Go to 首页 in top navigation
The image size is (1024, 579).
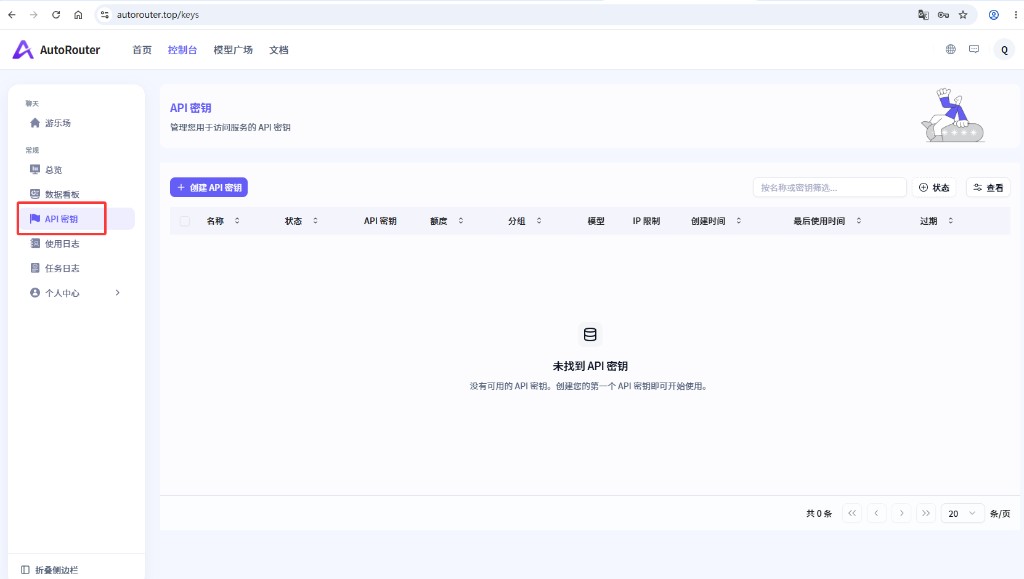pos(142,50)
